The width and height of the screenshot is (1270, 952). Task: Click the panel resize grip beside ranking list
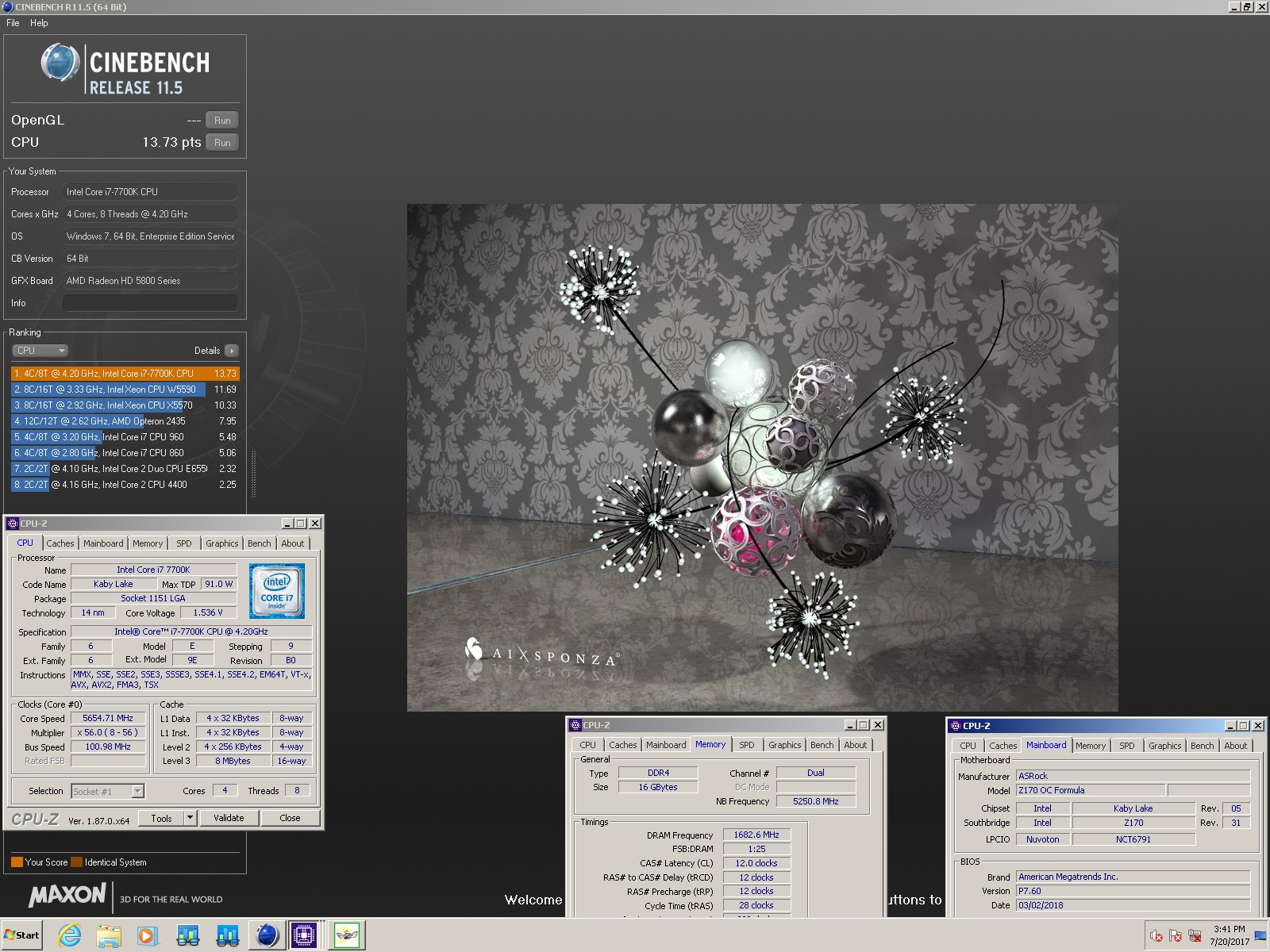click(254, 474)
